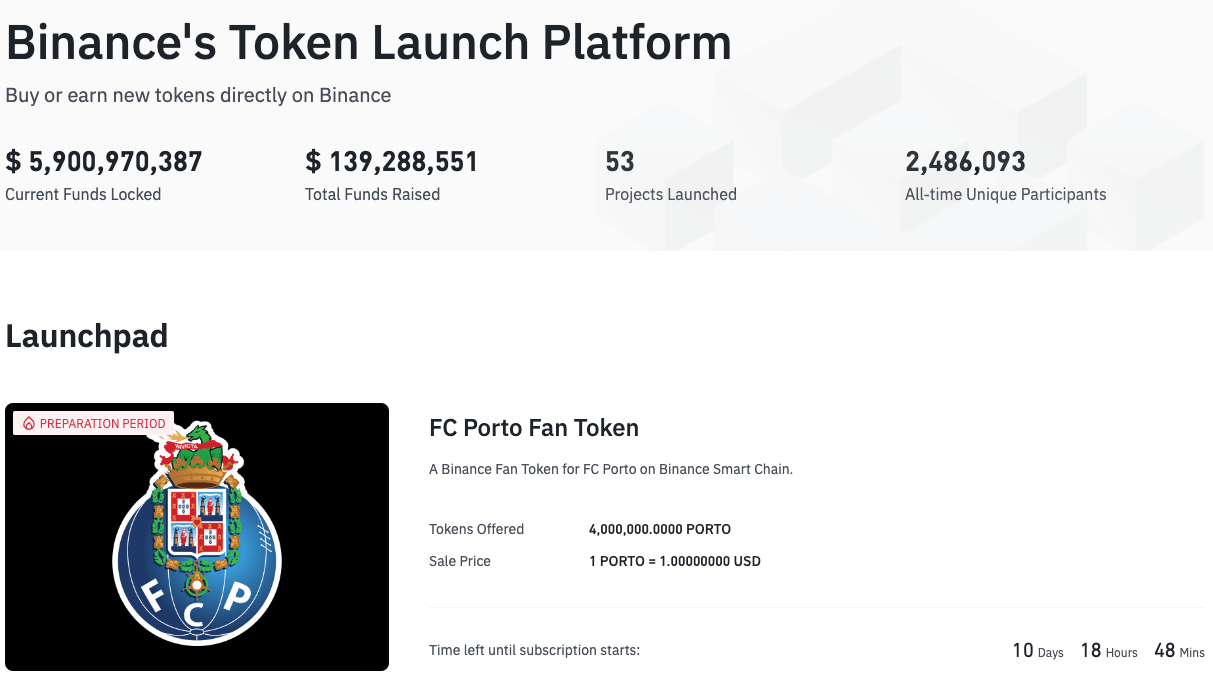Click the 2,486,093 unique participants number
This screenshot has height=678, width=1213.
(x=965, y=162)
